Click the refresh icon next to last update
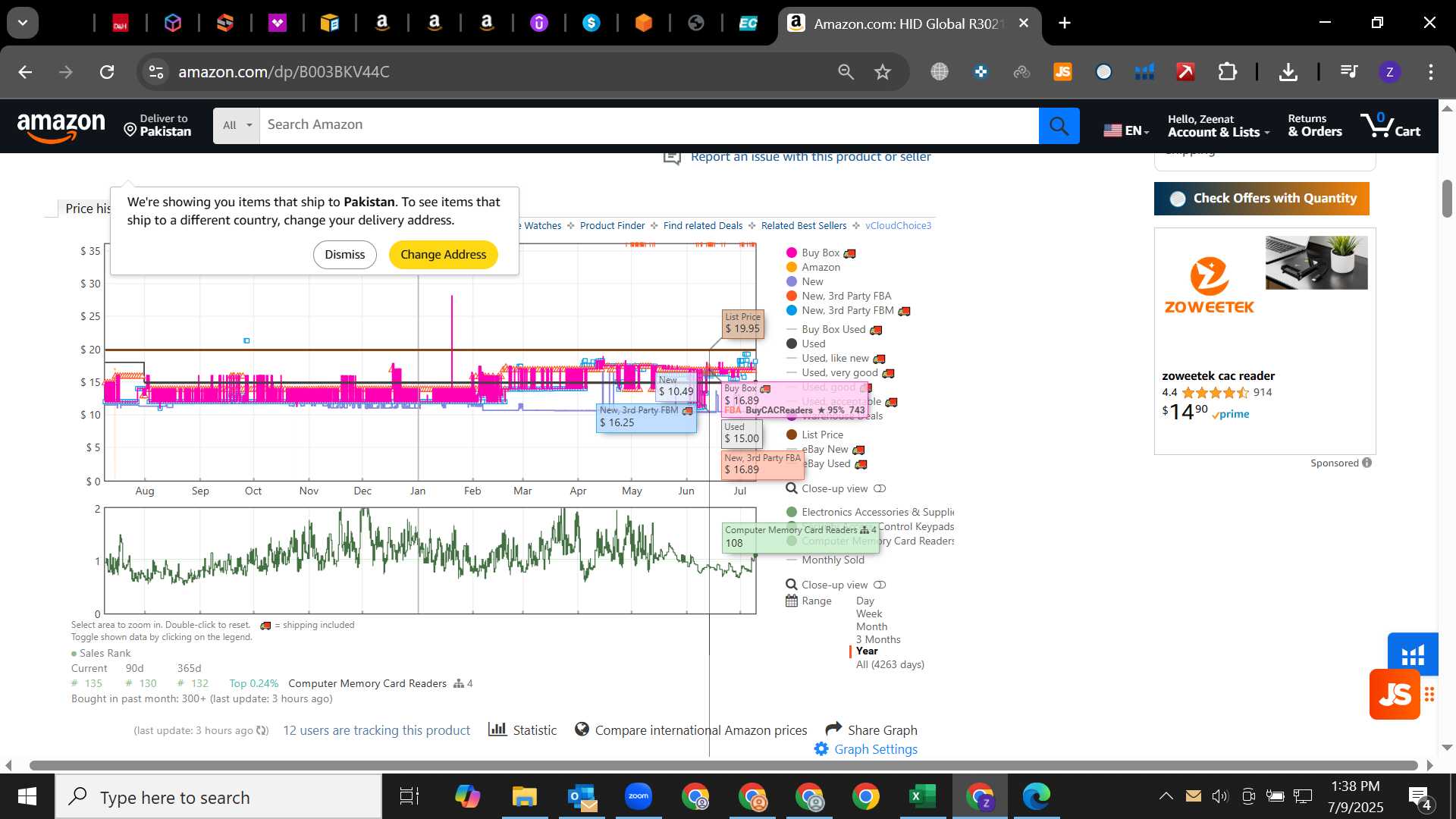The height and width of the screenshot is (819, 1456). 262,731
